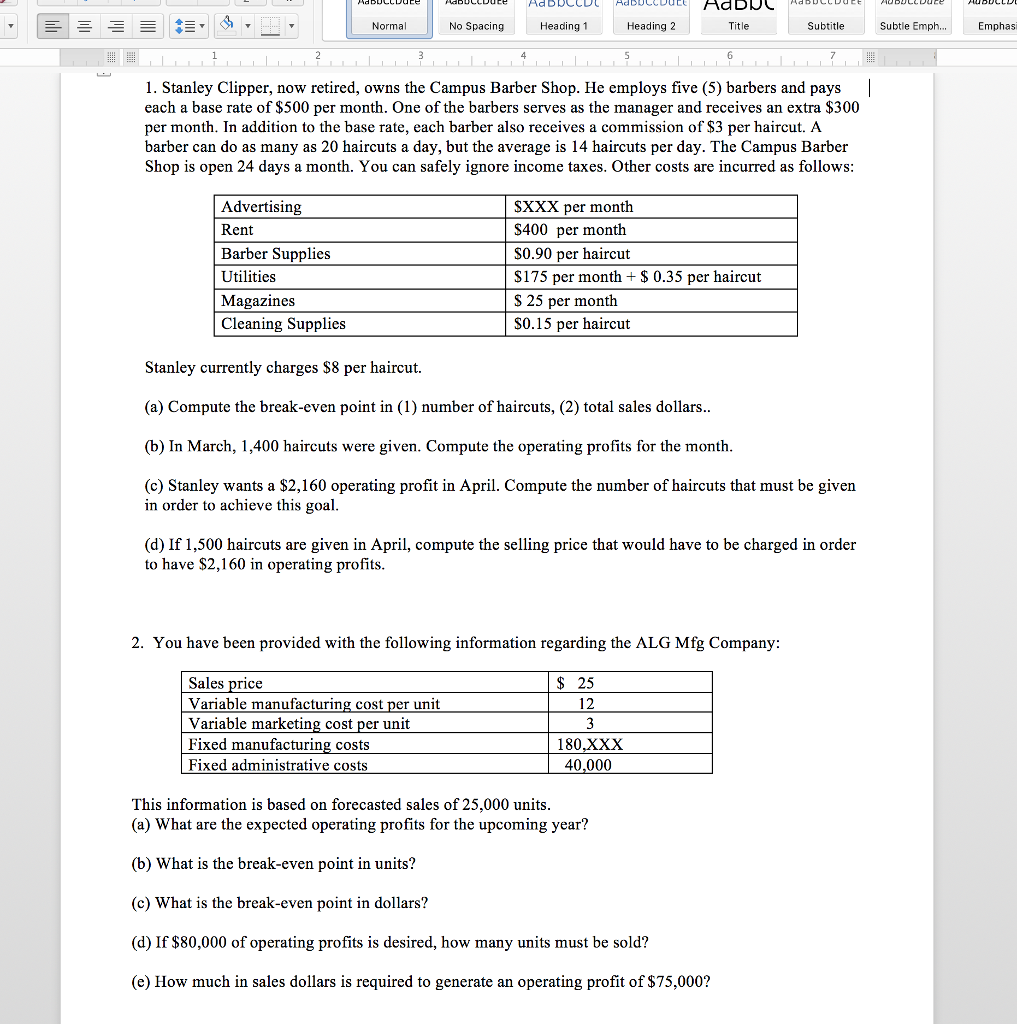Toggle justified paragraph alignment off
Image resolution: width=1017 pixels, height=1024 pixels.
click(x=147, y=26)
